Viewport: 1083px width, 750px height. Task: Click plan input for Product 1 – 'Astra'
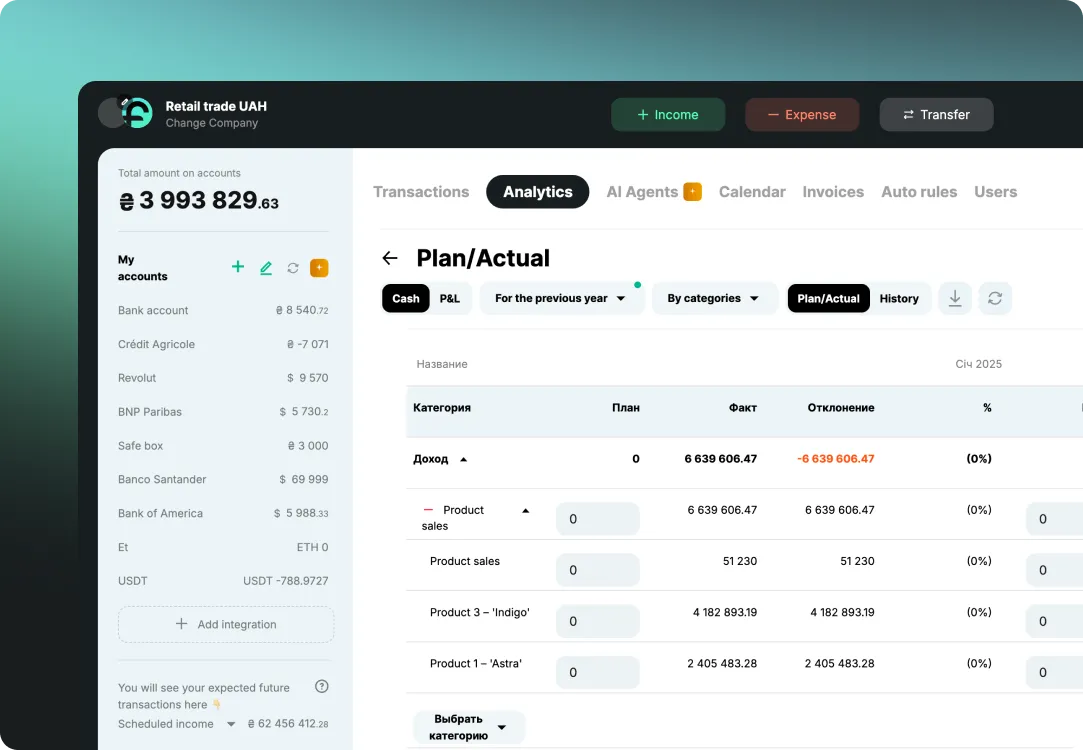click(x=597, y=672)
